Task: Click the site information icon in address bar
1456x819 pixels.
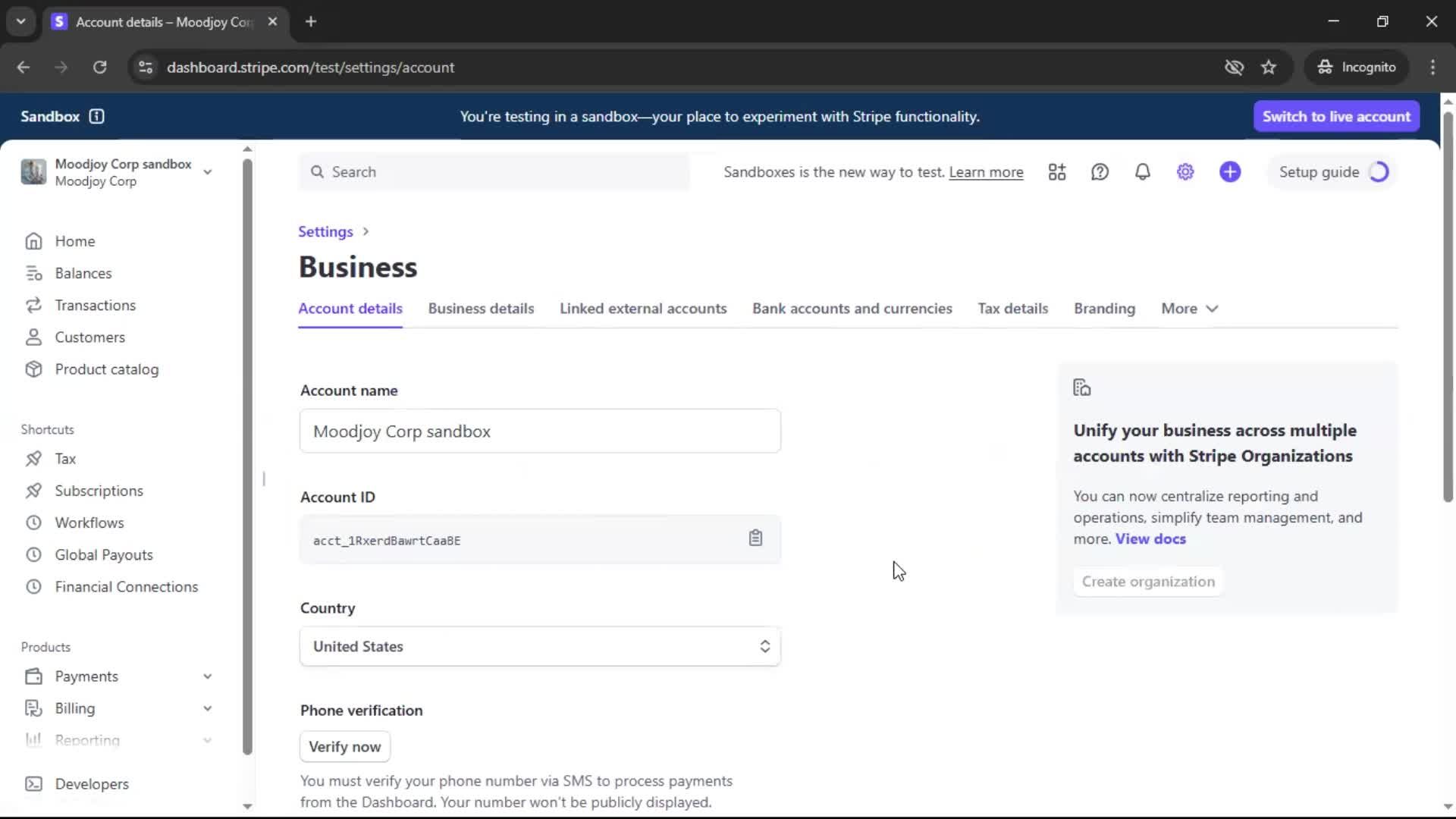Action: pyautogui.click(x=146, y=67)
